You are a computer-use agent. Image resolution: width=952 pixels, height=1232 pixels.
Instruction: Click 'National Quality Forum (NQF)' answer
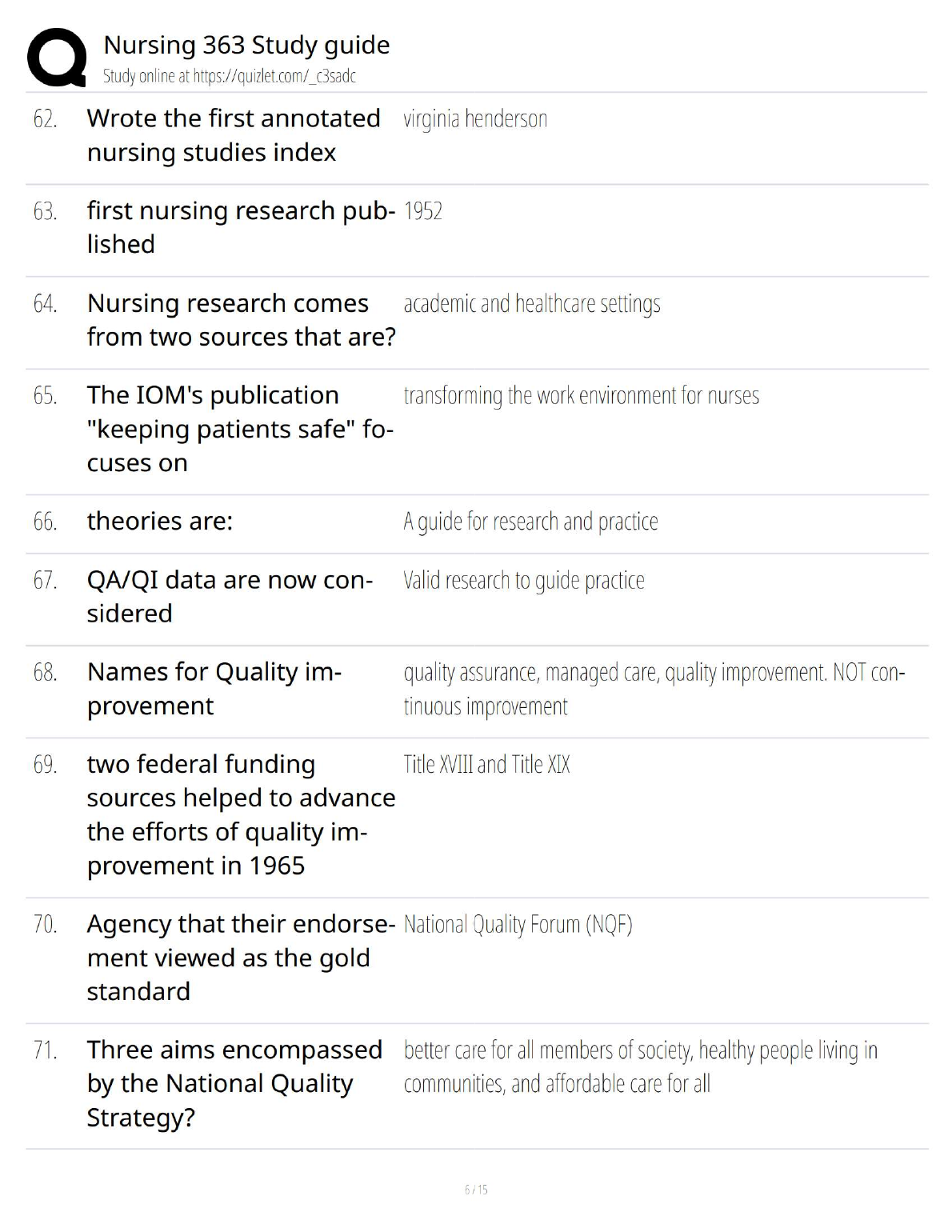518,925
